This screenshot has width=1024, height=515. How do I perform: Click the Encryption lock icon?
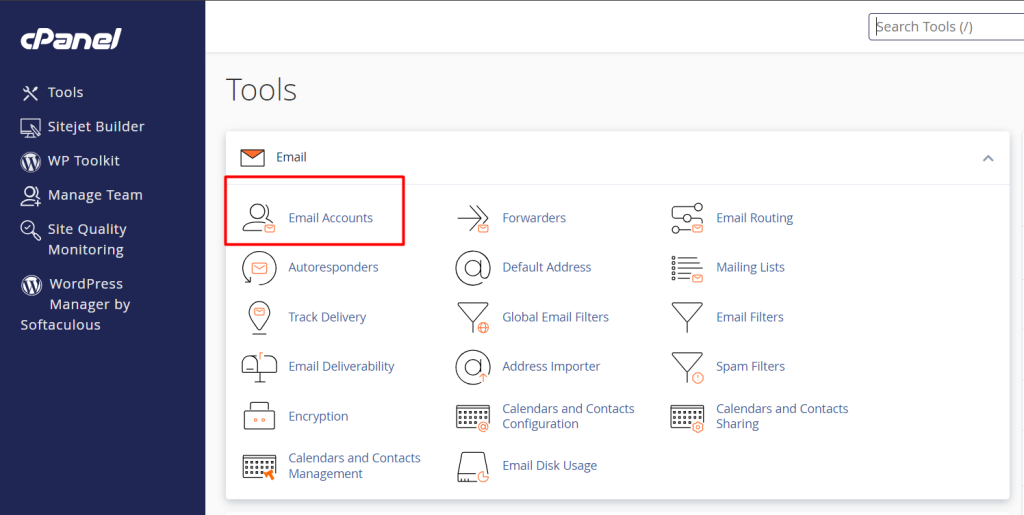click(x=259, y=416)
